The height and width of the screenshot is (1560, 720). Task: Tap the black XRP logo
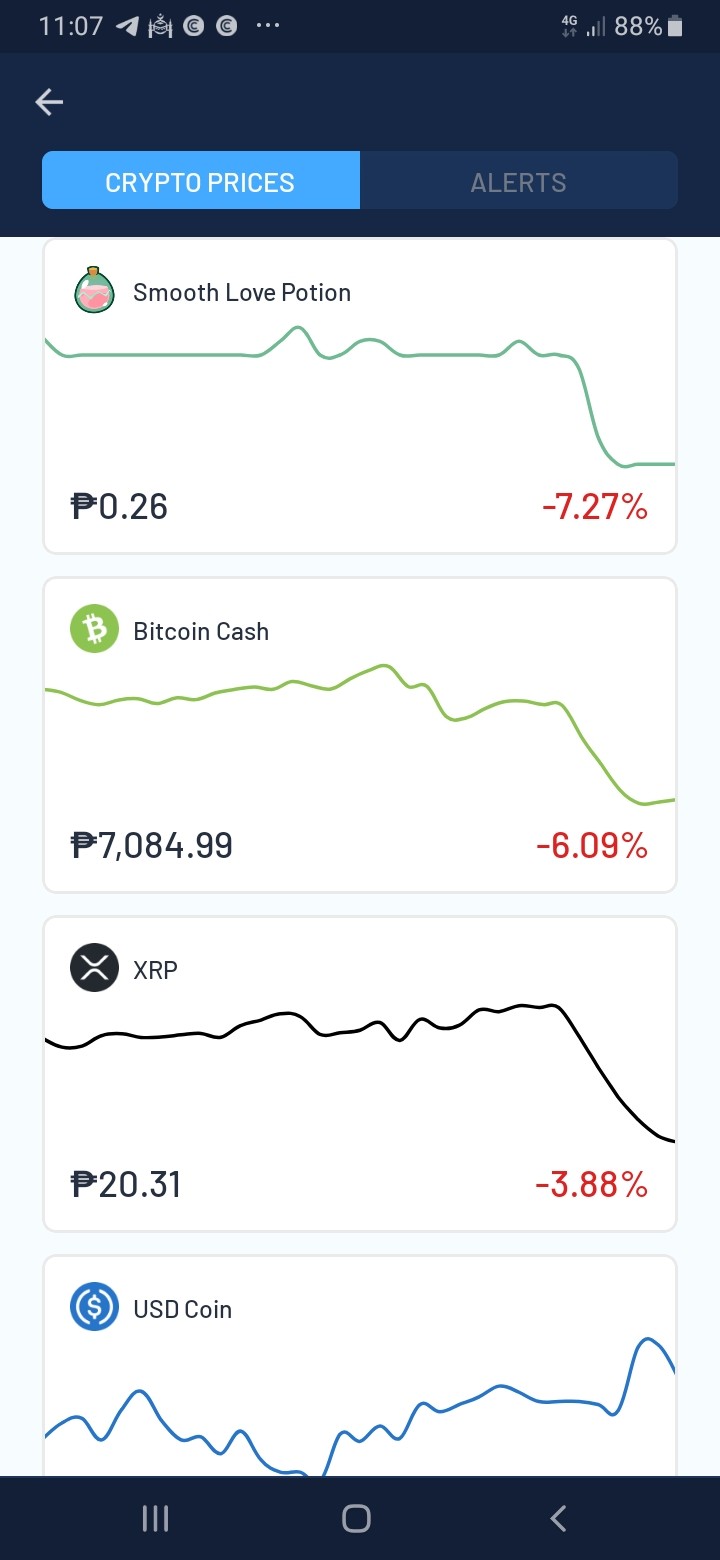coord(95,968)
